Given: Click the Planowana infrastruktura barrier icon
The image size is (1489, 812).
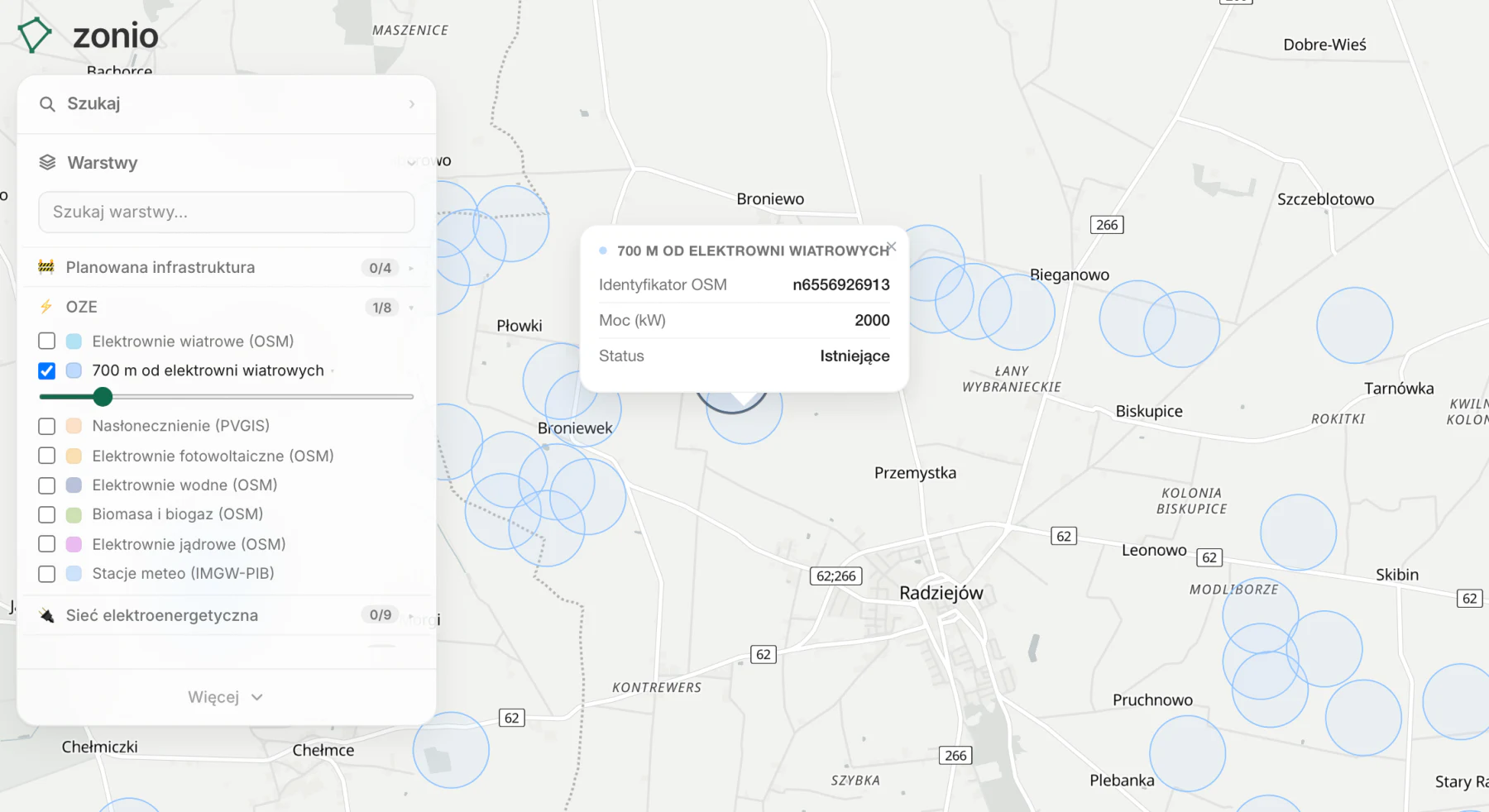Looking at the screenshot, I should coord(46,267).
